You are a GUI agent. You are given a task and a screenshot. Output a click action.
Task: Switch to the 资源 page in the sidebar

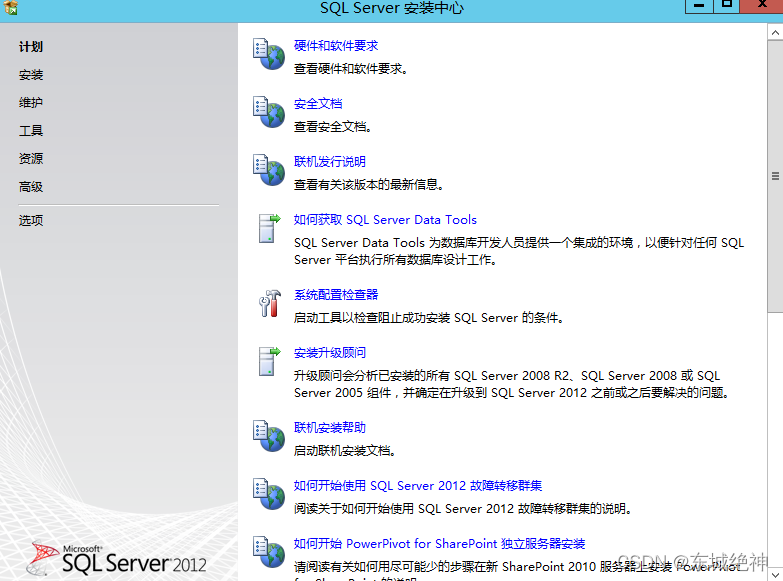[x=31, y=159]
